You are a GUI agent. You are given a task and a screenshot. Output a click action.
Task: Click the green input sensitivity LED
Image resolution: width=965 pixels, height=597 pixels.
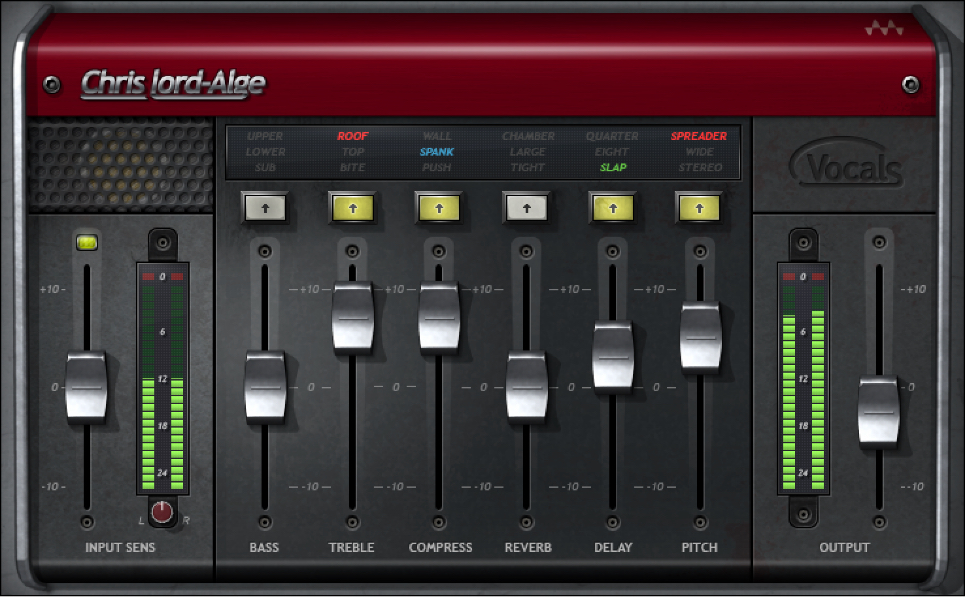coord(86,242)
